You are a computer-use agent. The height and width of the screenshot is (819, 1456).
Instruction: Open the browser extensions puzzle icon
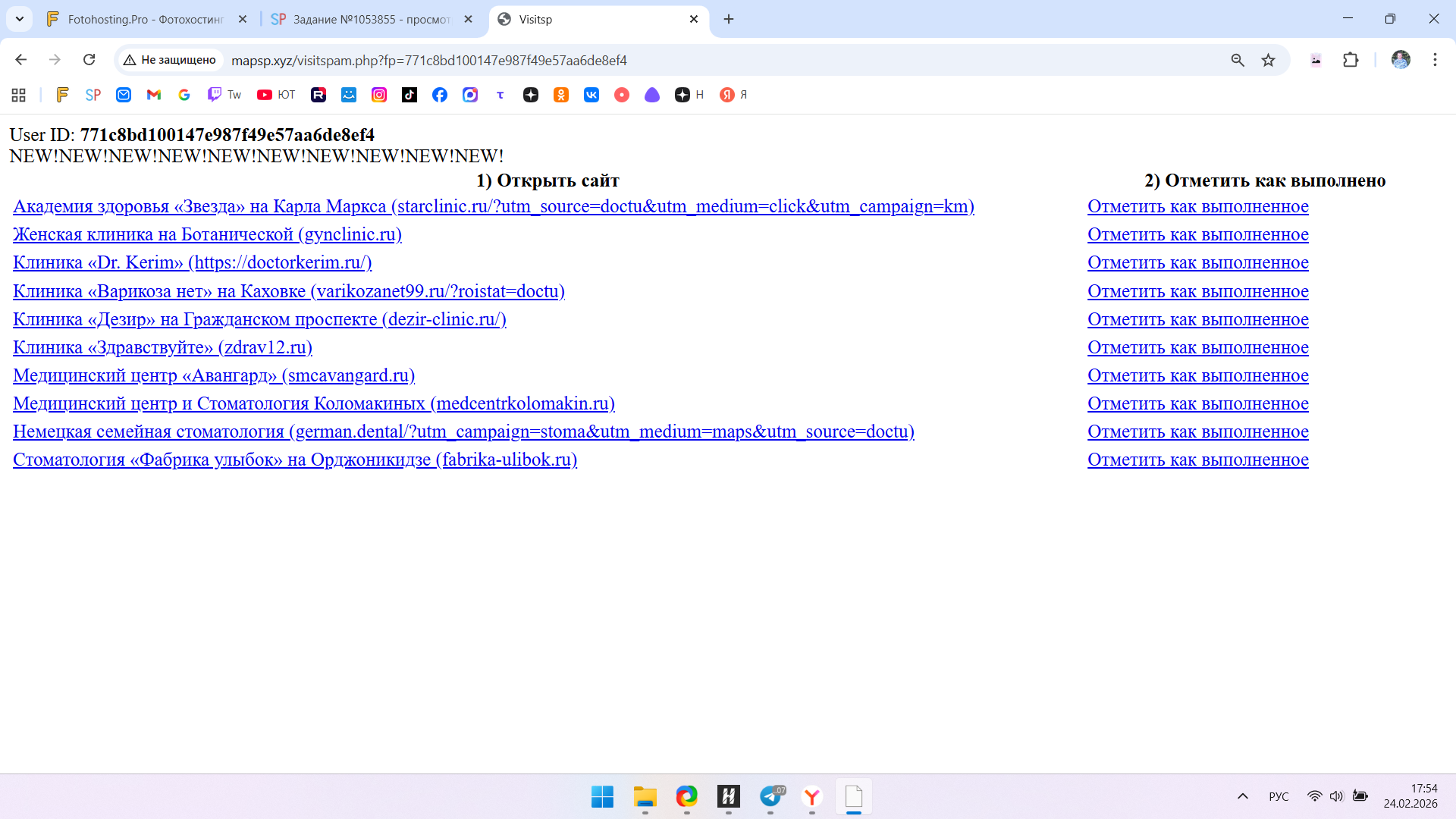(x=1351, y=60)
